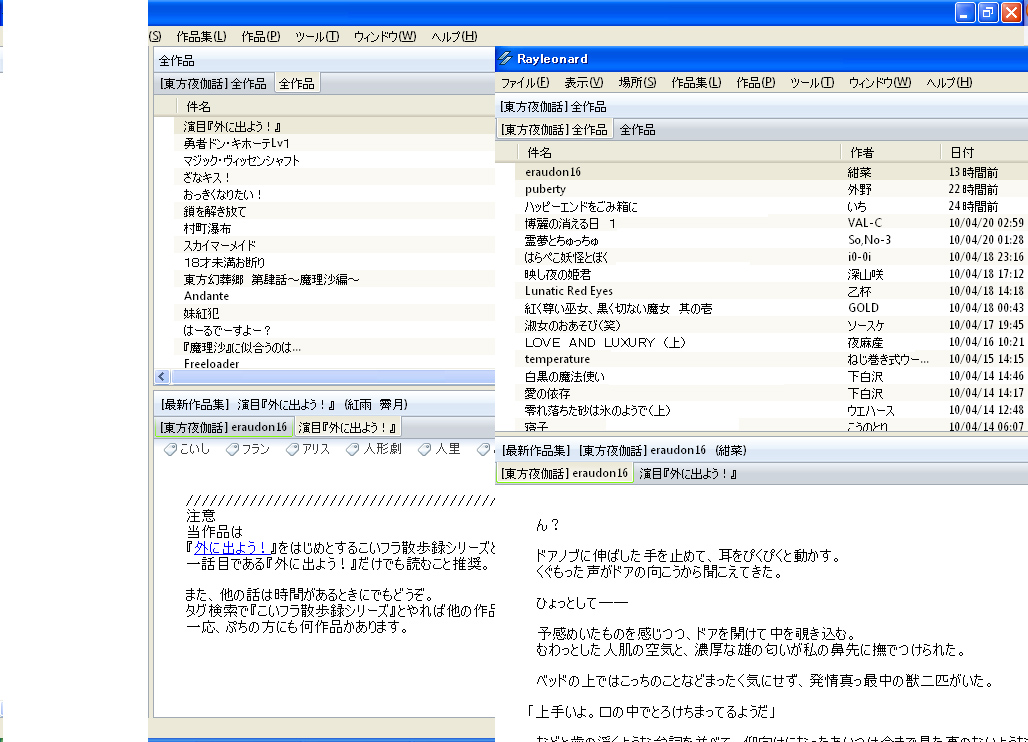Open 表示(V) menu in the front window
The image size is (1028, 742).
(583, 83)
